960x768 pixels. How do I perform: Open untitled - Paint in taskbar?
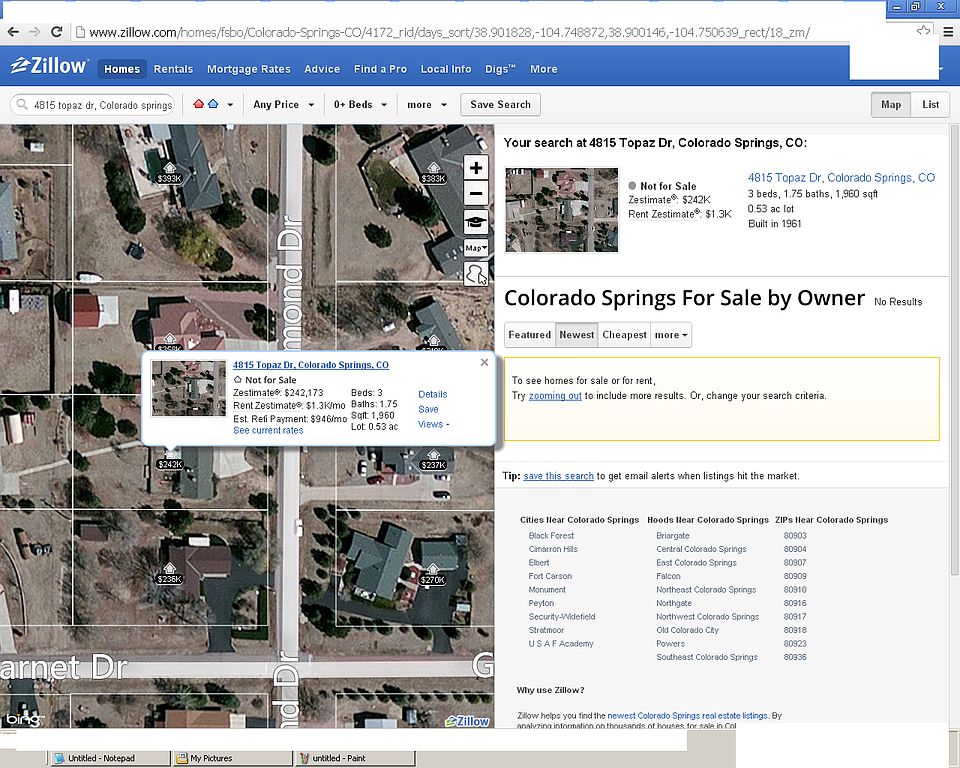pyautogui.click(x=355, y=758)
